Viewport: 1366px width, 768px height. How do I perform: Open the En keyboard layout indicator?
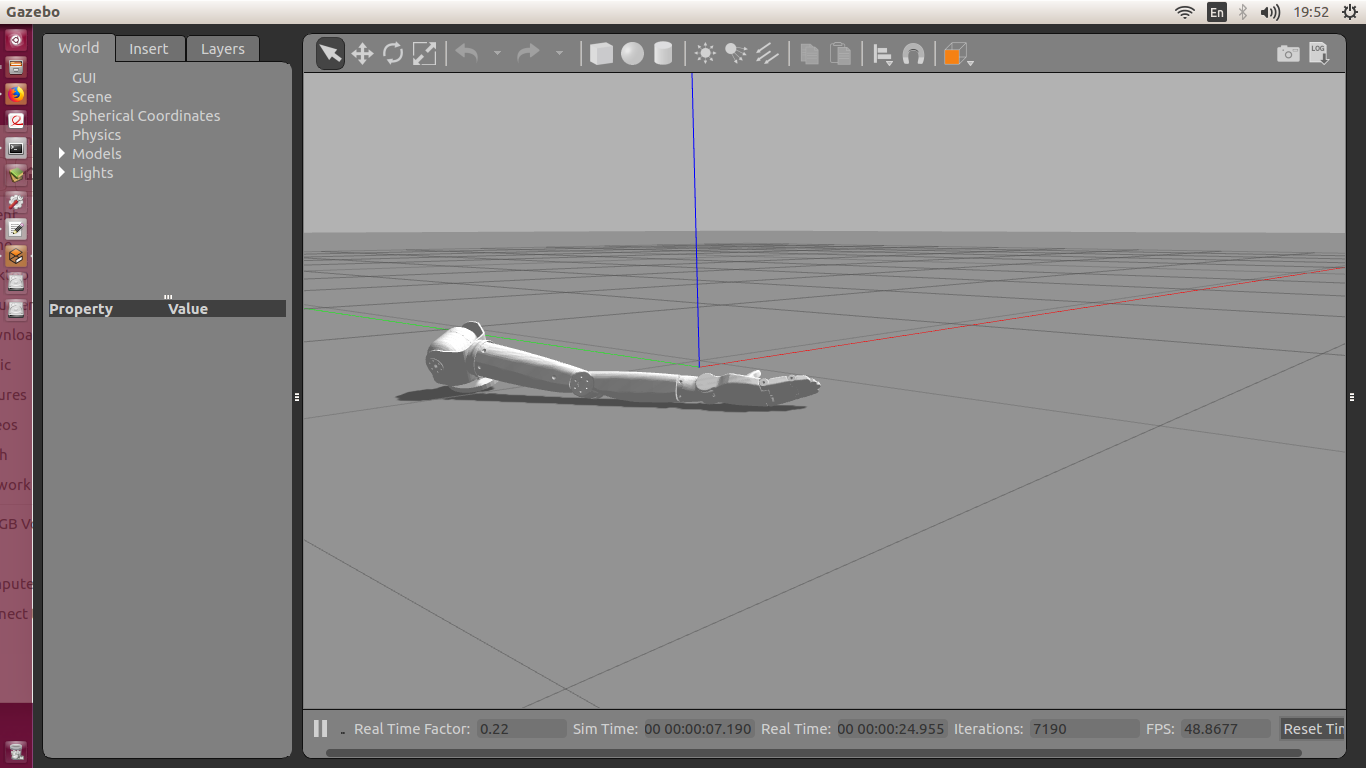[x=1217, y=12]
